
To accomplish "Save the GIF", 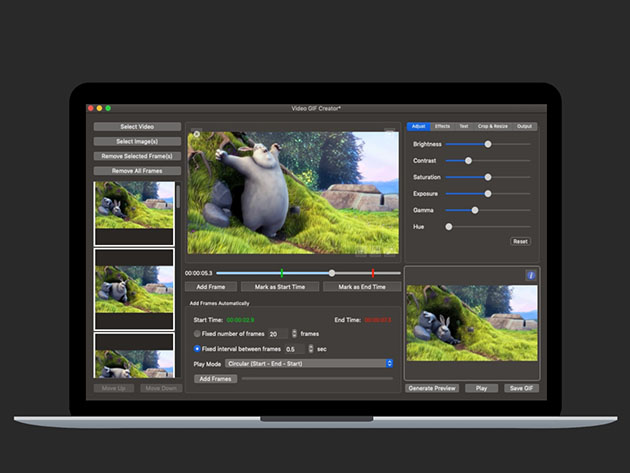I will point(522,388).
